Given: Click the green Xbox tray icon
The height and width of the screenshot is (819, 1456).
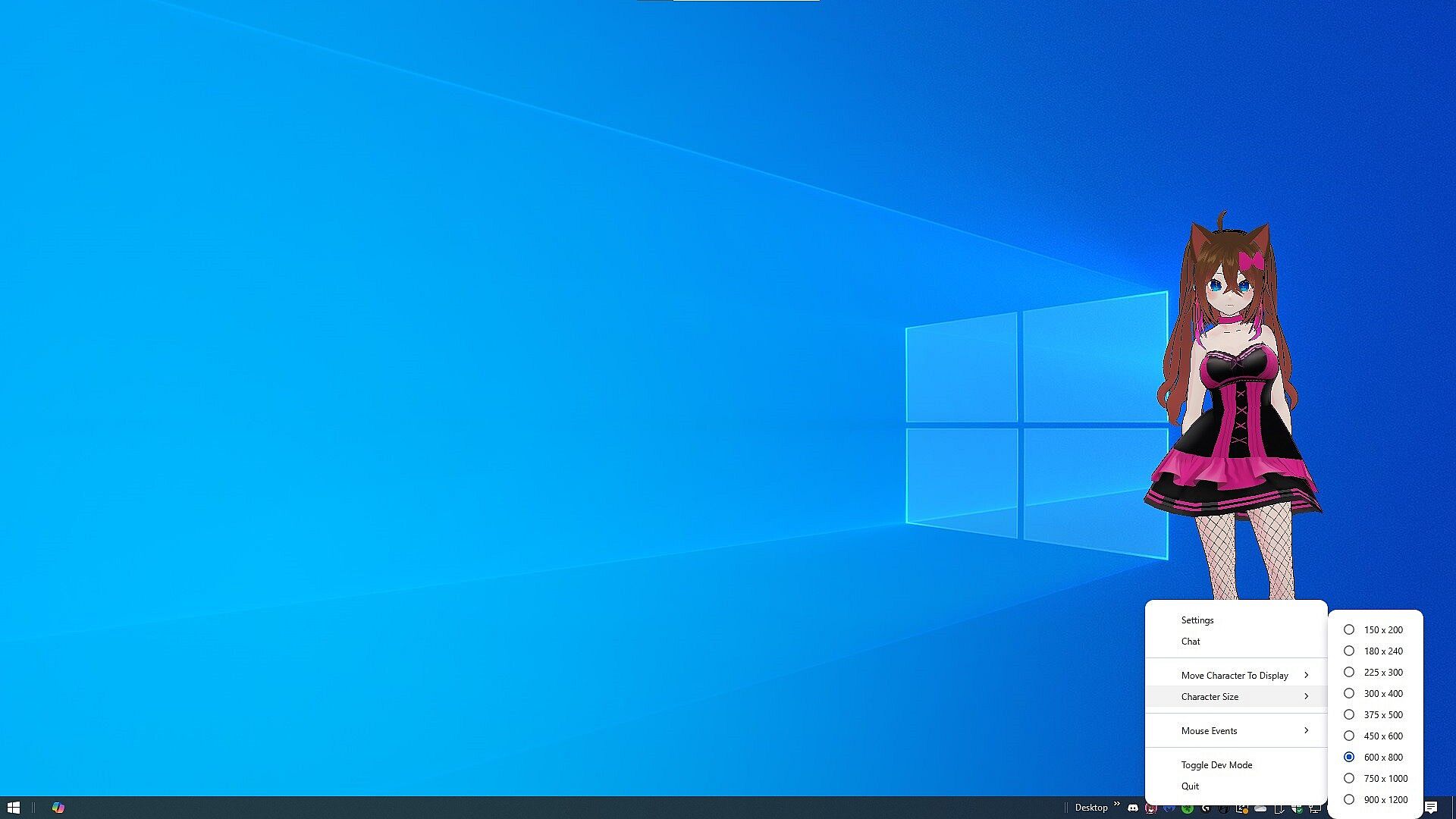Looking at the screenshot, I should pos(1188,808).
